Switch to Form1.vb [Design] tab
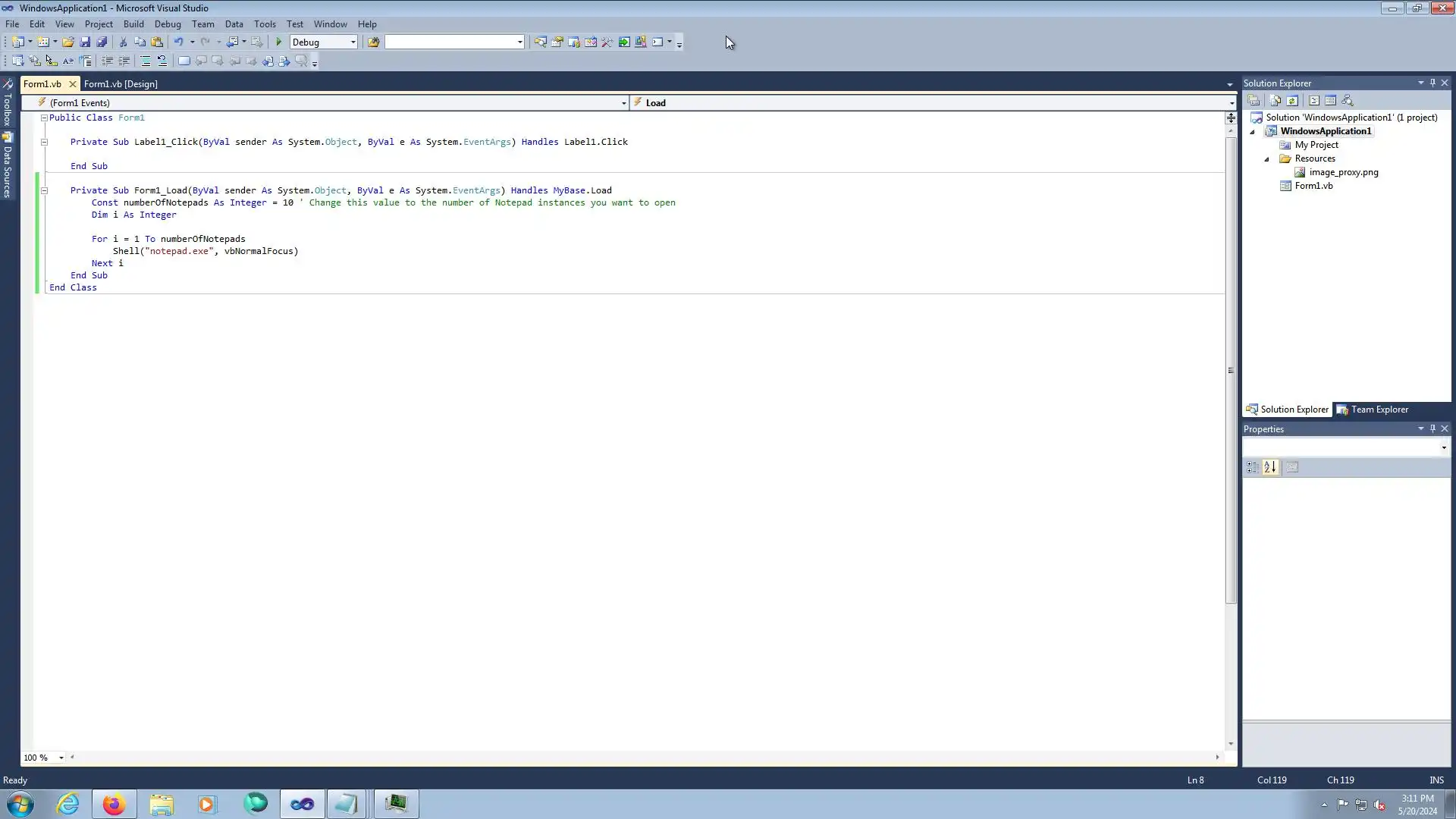 [x=121, y=84]
